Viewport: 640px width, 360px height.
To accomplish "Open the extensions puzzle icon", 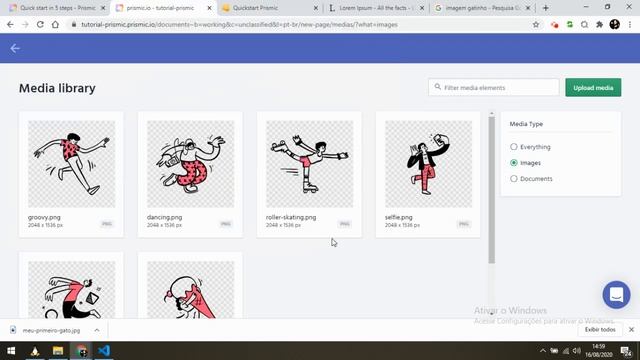I will (x=599, y=24).
